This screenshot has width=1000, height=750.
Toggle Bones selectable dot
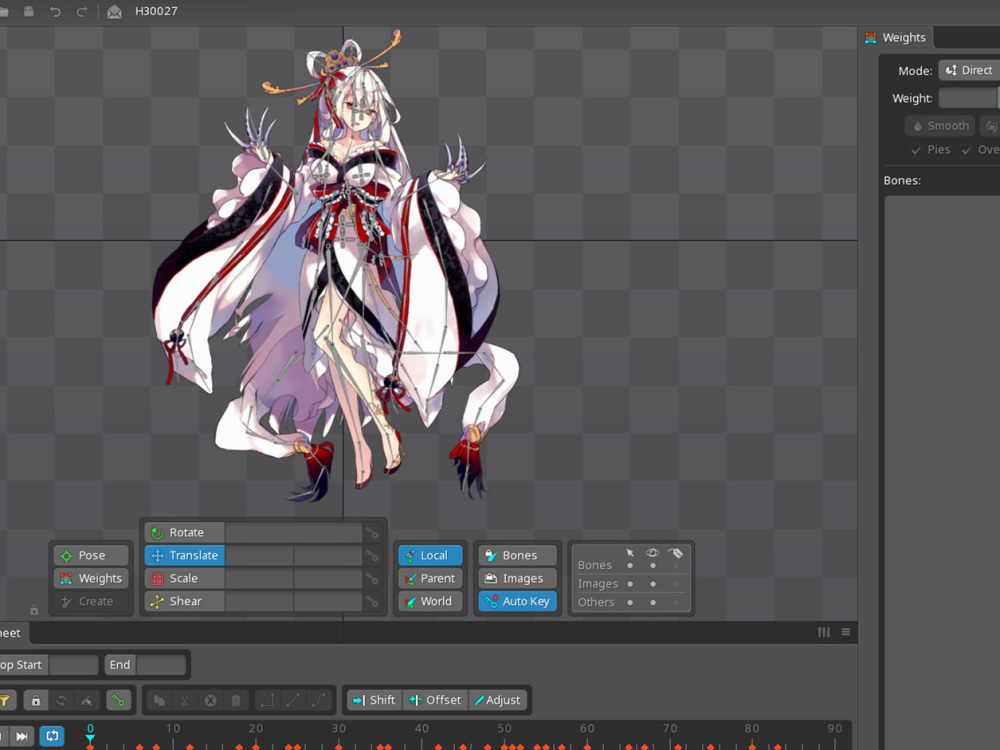[x=630, y=566]
